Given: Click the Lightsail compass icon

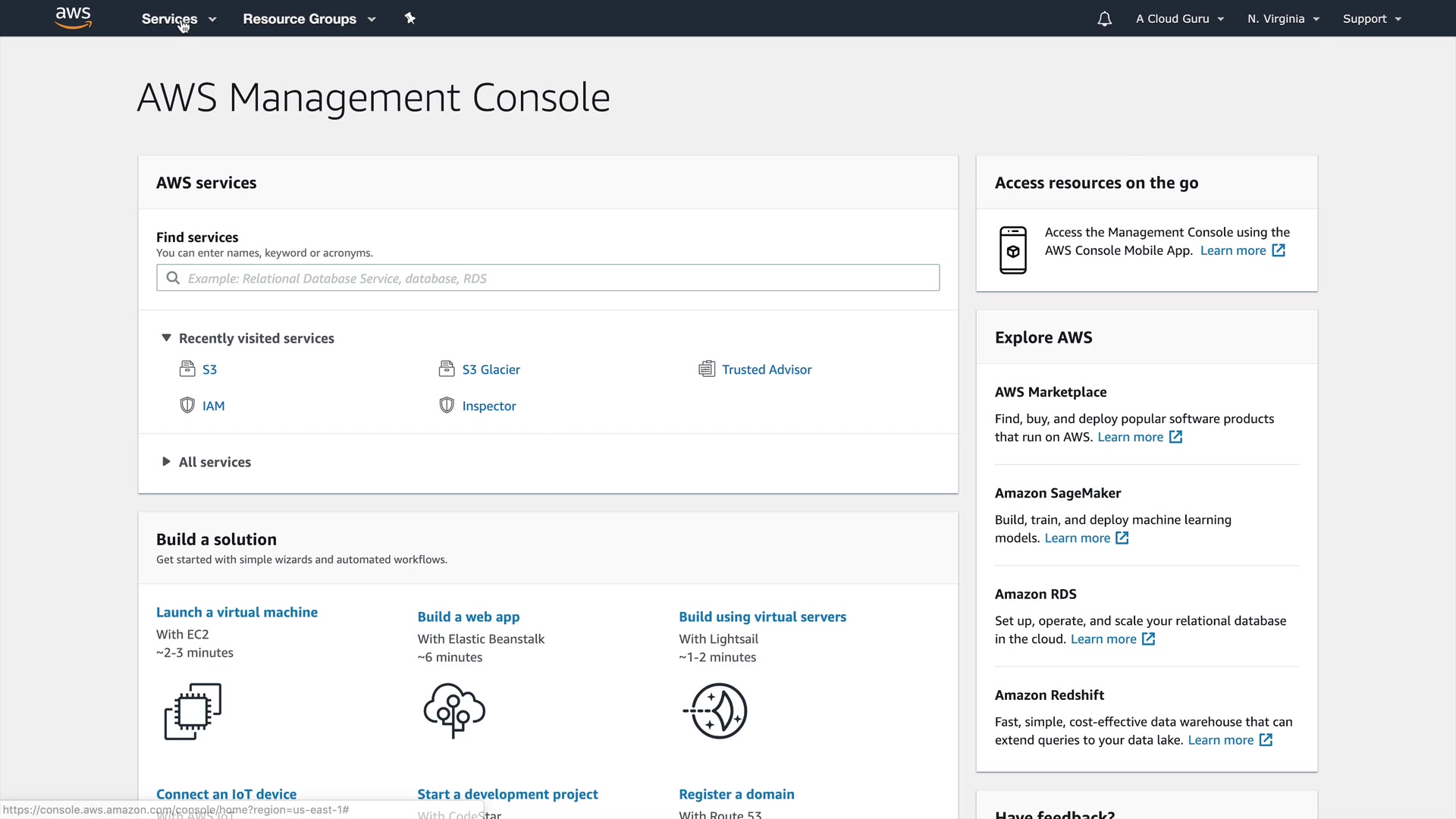Looking at the screenshot, I should coord(716,711).
